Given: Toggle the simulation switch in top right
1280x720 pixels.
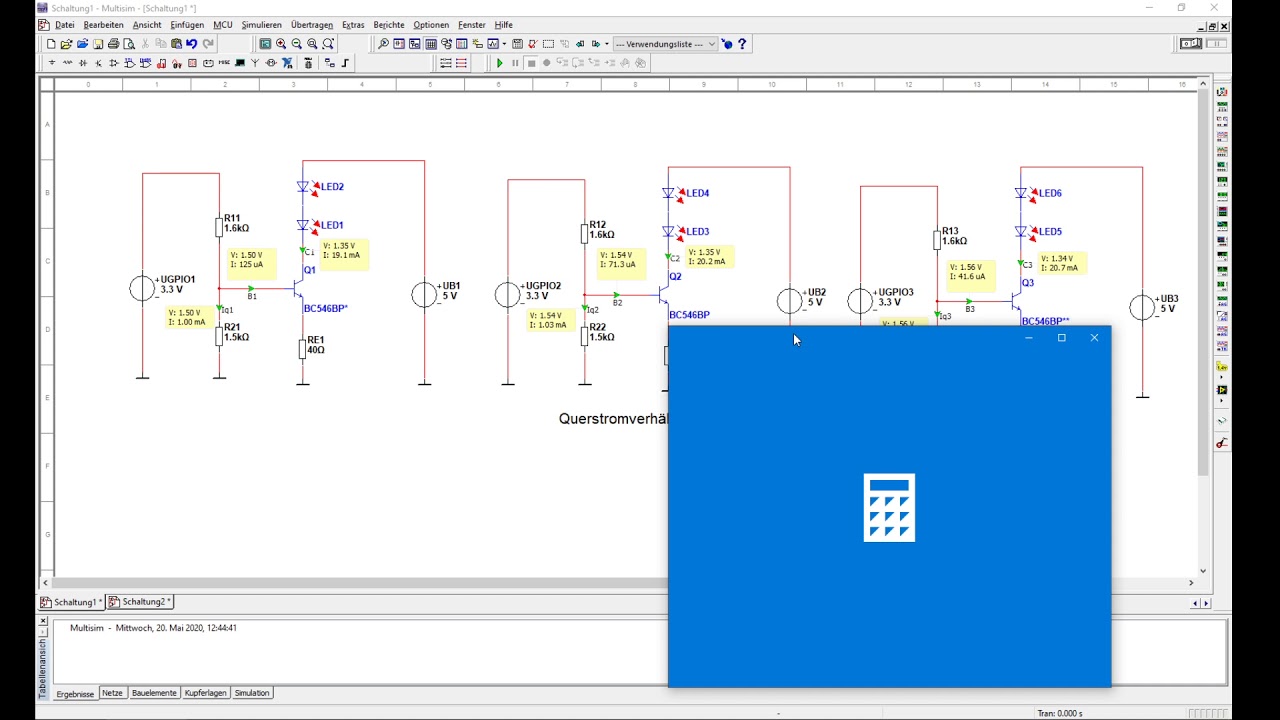Looking at the screenshot, I should coord(1191,44).
